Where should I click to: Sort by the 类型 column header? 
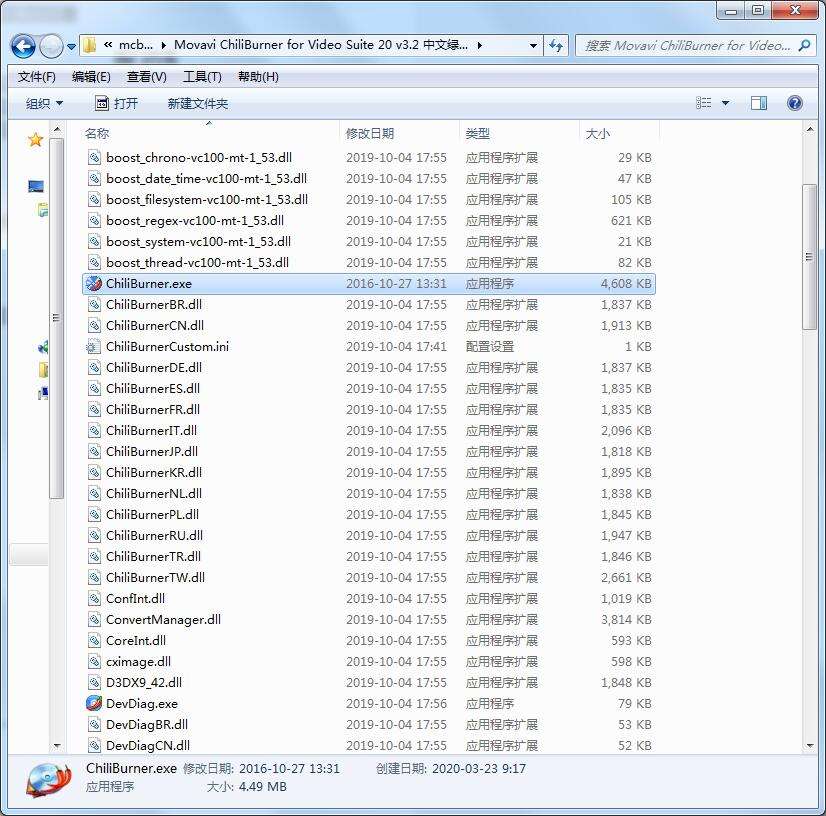(x=478, y=134)
